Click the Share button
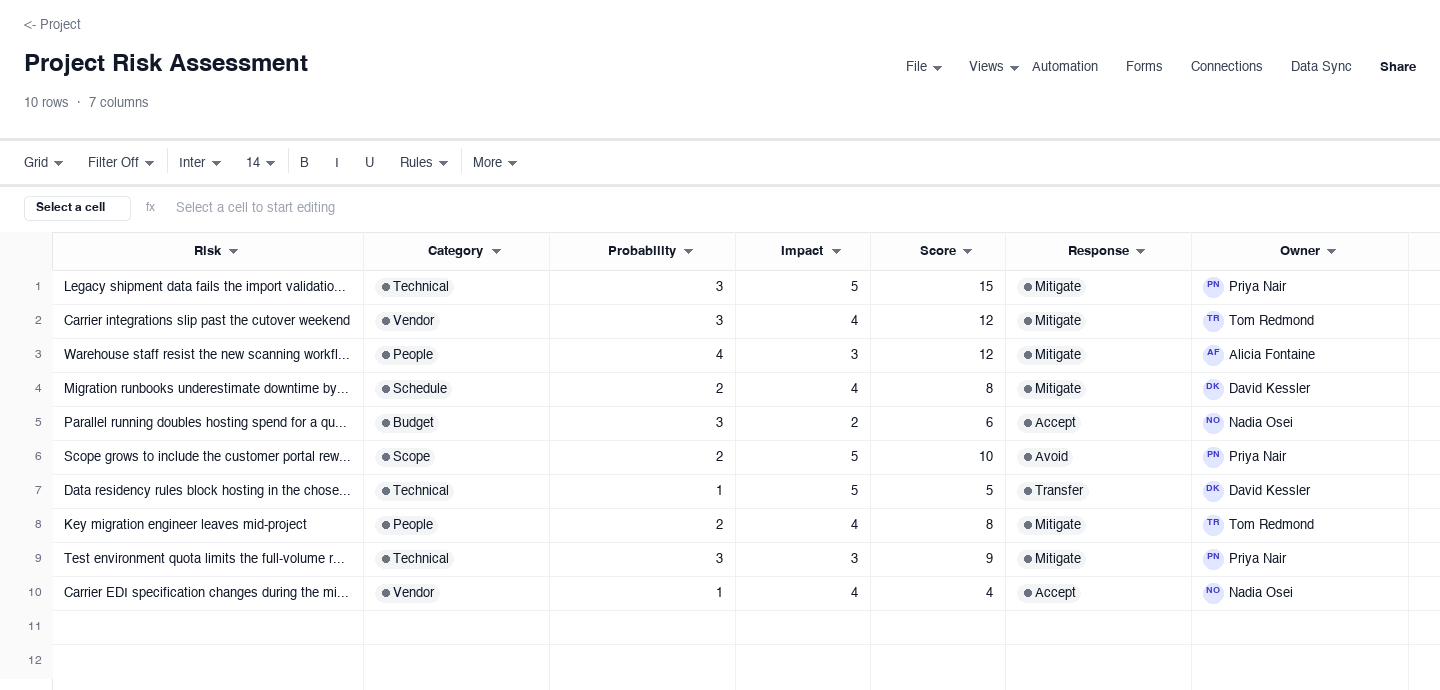 (x=1398, y=67)
